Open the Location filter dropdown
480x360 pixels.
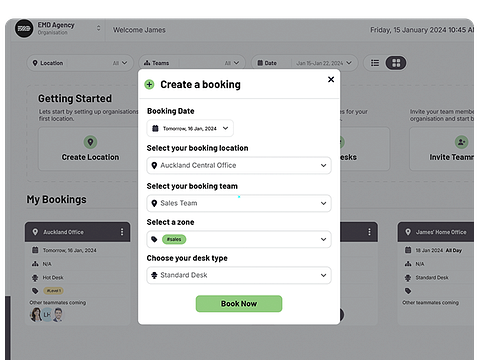click(80, 63)
